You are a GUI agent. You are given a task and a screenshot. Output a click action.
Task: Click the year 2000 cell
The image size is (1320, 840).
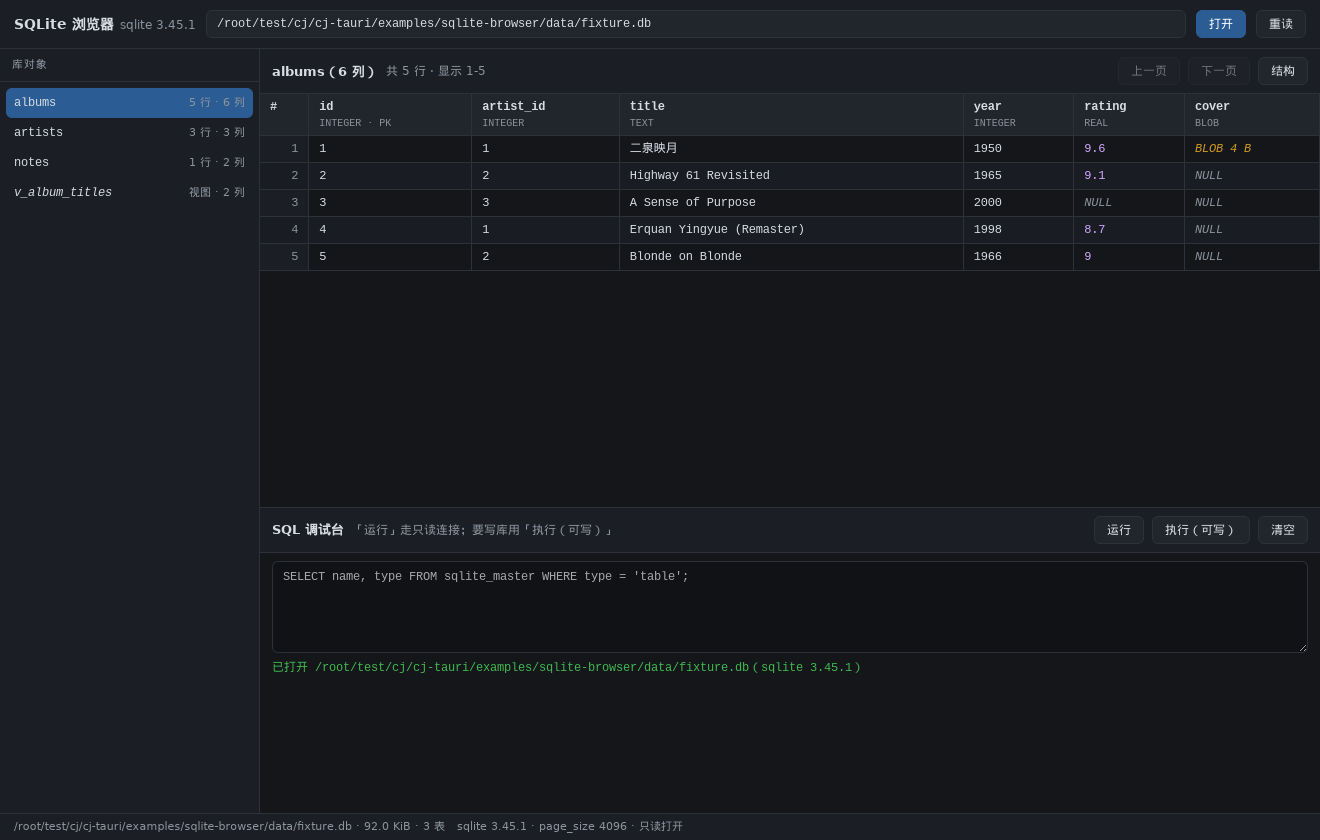pos(1018,203)
